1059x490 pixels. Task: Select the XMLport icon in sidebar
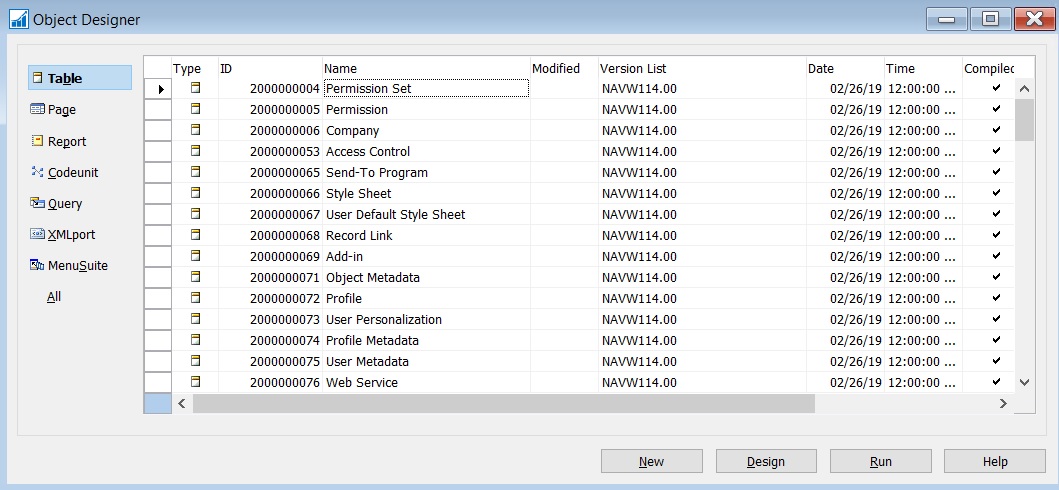(x=38, y=234)
